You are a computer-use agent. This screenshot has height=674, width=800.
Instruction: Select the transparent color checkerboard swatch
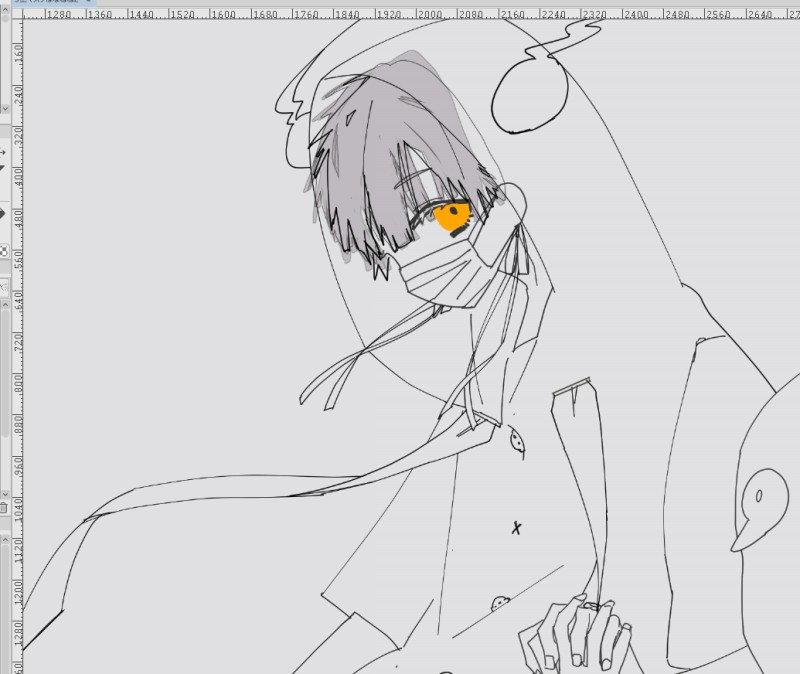4,251
